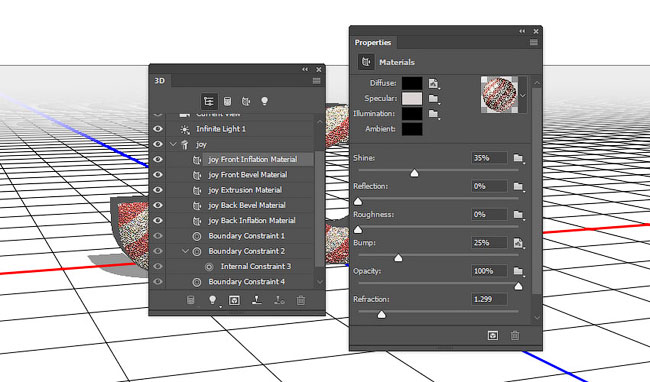Viewport: 650px width, 382px height.
Task: Open Specular texture folder menu
Action: (434, 99)
